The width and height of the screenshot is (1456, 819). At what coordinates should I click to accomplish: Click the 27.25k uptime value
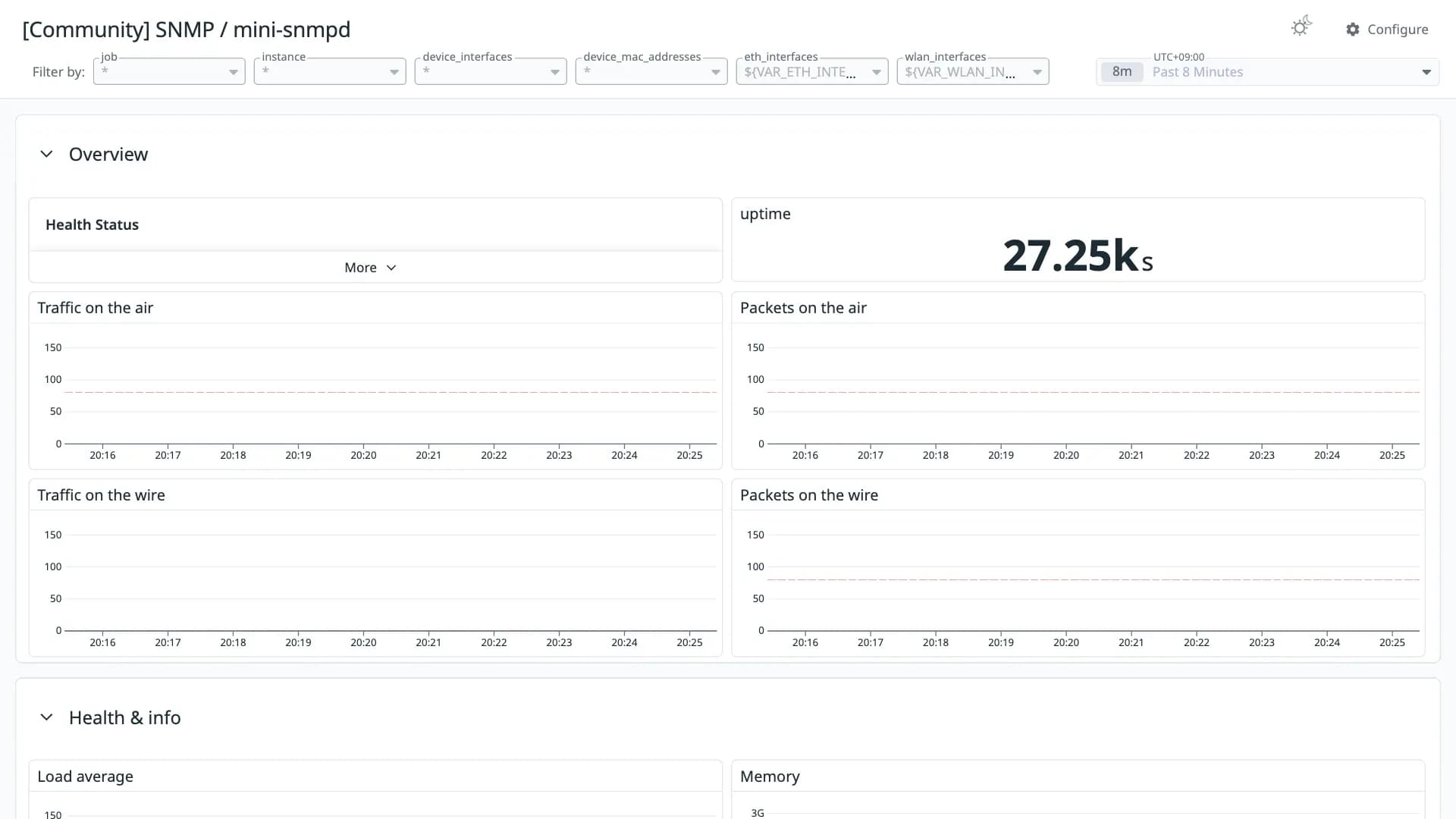[x=1078, y=256]
